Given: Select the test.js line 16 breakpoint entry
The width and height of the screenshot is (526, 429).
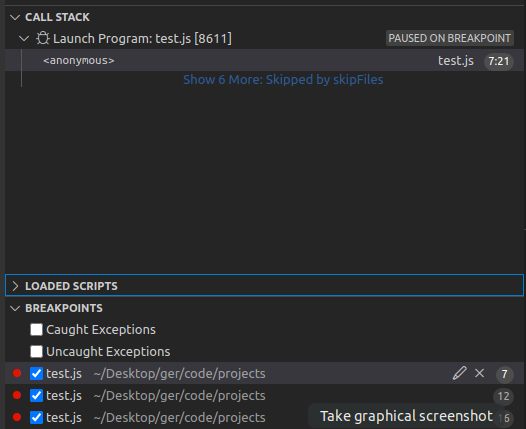Looking at the screenshot, I should point(264,417).
